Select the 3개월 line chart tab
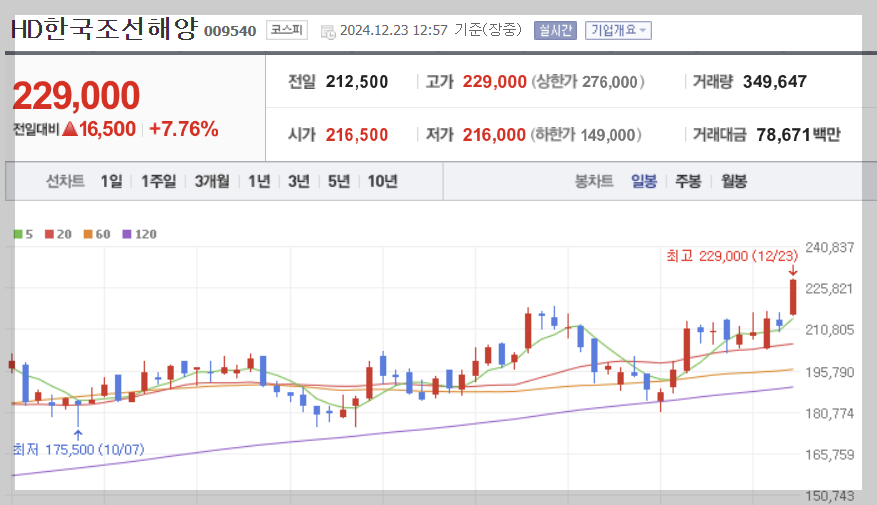 click(212, 181)
